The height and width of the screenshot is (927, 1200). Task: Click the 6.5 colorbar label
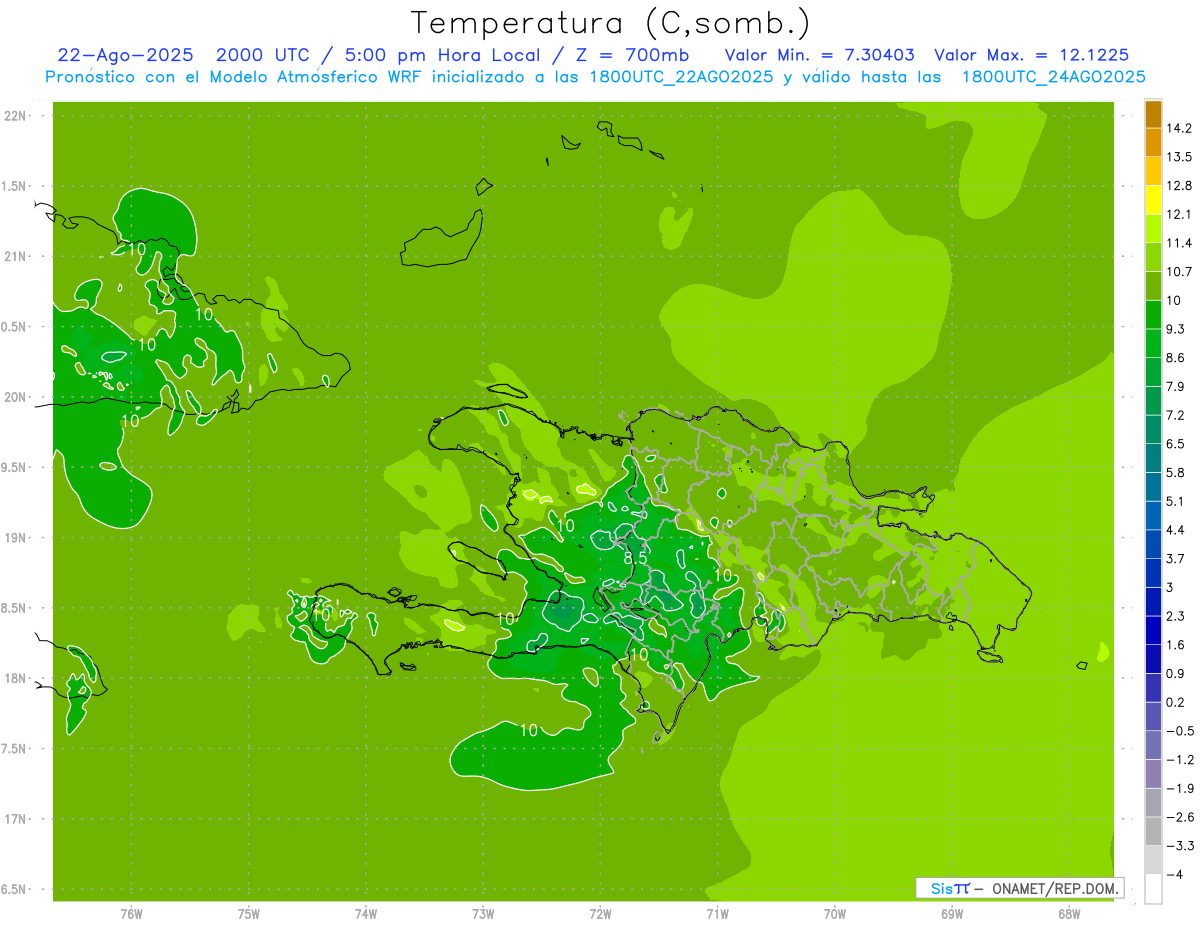tap(1176, 444)
